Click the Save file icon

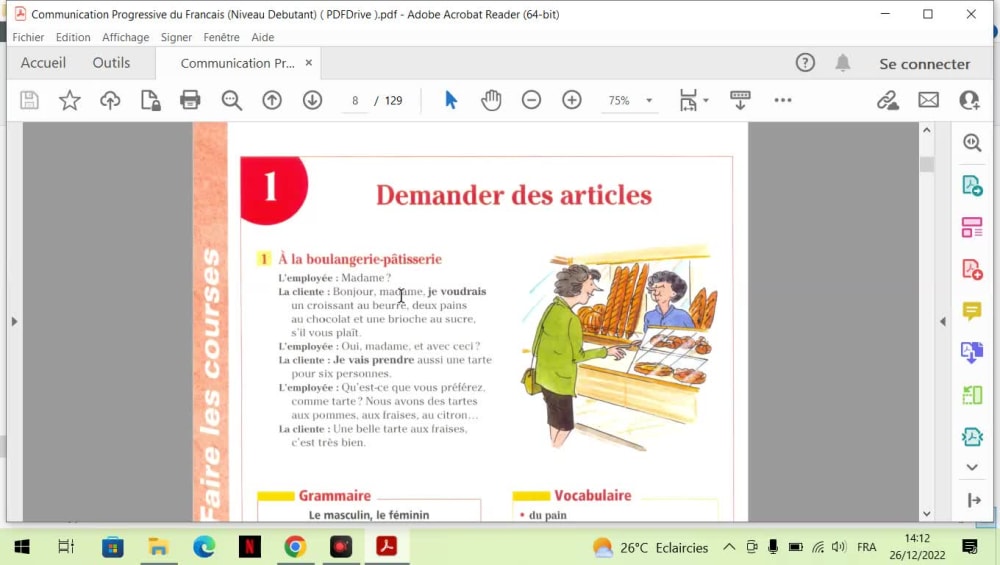29,100
